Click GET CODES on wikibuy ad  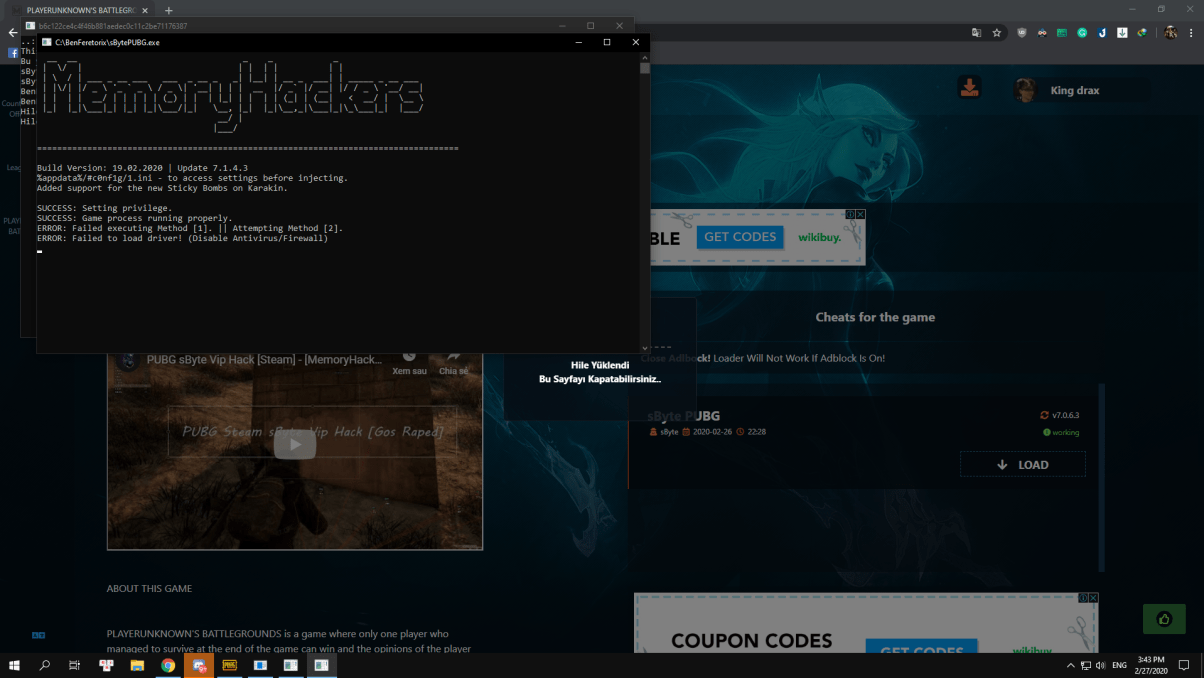click(x=740, y=237)
